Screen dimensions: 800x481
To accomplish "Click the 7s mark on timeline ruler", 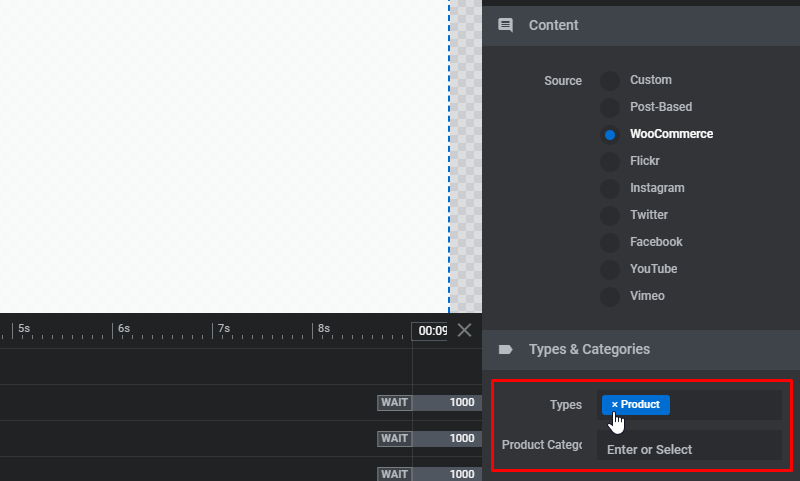I will tap(224, 328).
